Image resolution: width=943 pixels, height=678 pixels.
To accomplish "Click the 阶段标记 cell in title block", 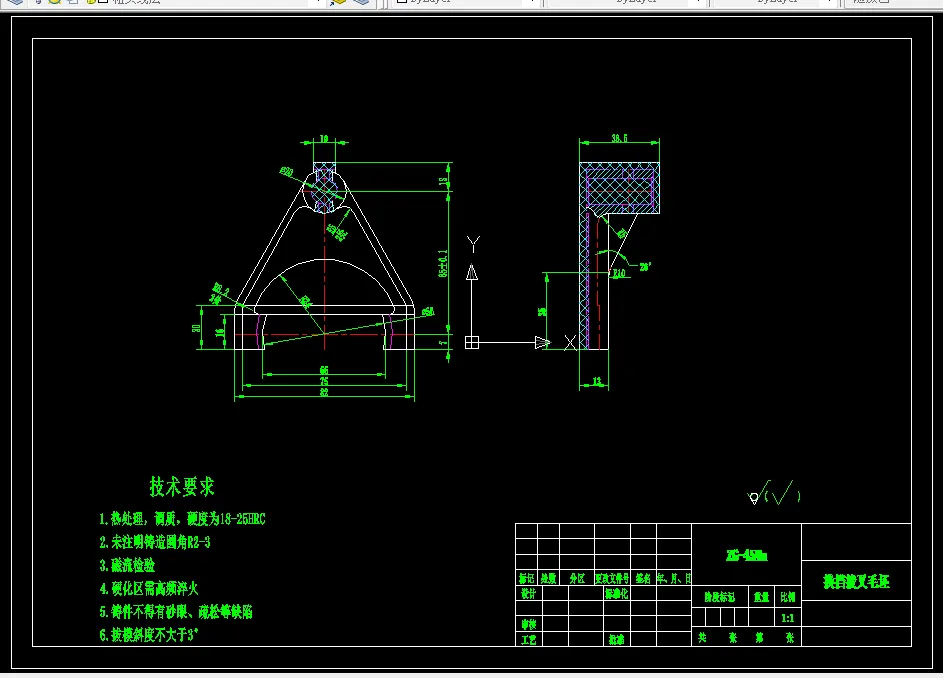I will (720, 597).
